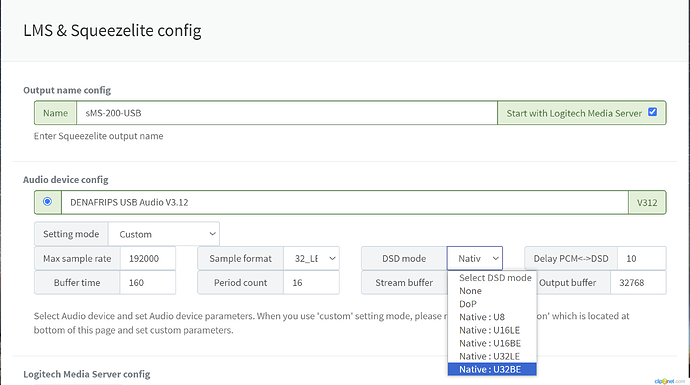690x385 pixels.
Task: Click the Buffer time value field
Action: (x=148, y=282)
